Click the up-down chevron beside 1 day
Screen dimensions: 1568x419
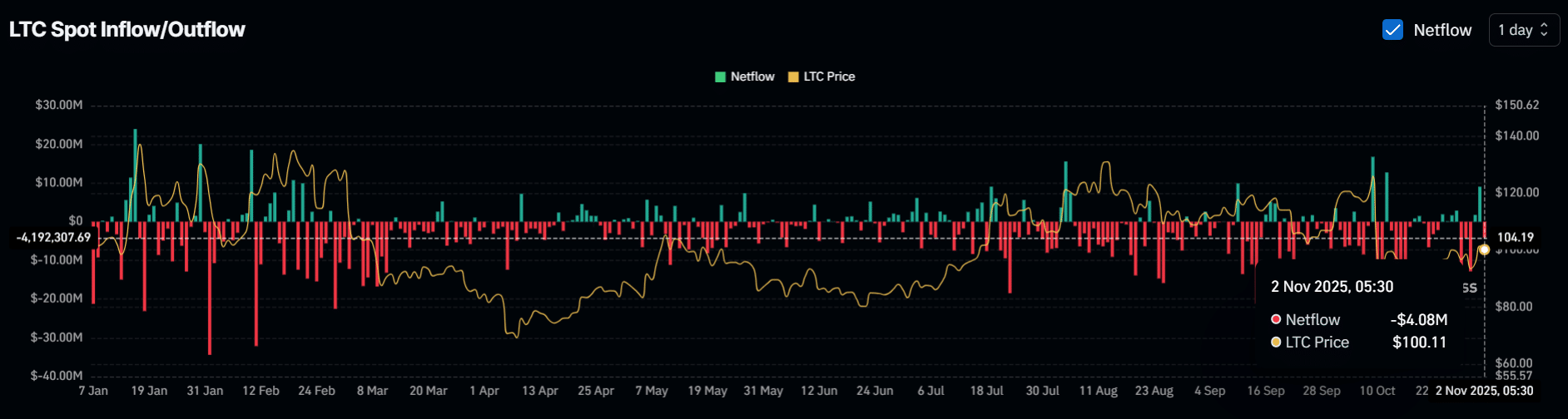[x=1544, y=30]
